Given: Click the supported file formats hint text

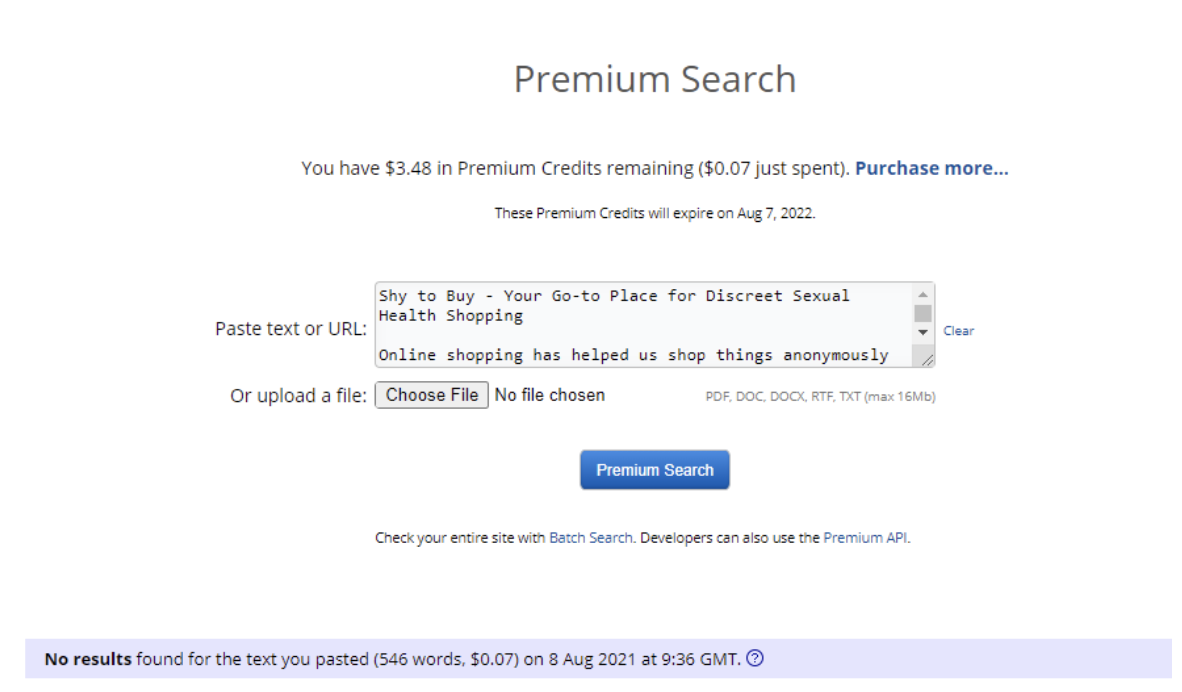Looking at the screenshot, I should point(820,397).
